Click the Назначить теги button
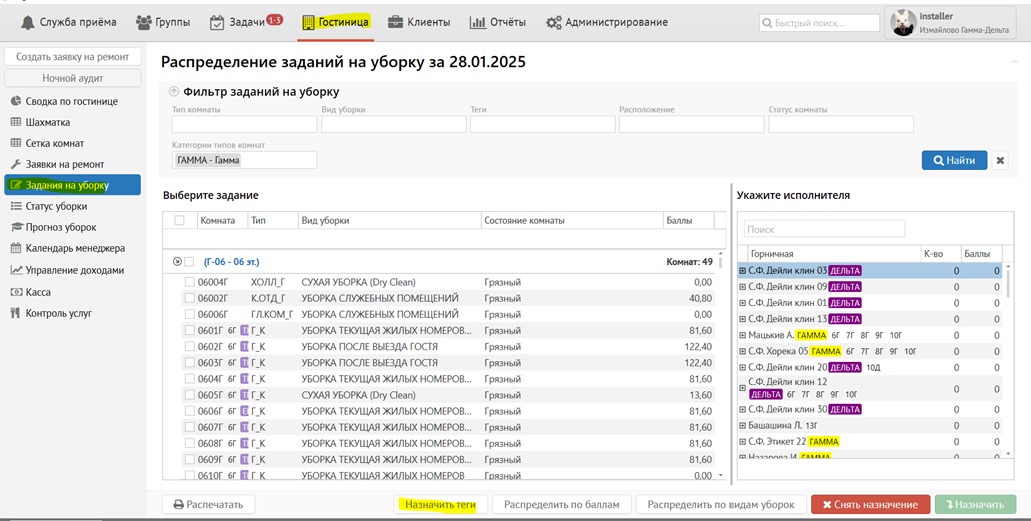The height and width of the screenshot is (521, 1031). [x=441, y=505]
